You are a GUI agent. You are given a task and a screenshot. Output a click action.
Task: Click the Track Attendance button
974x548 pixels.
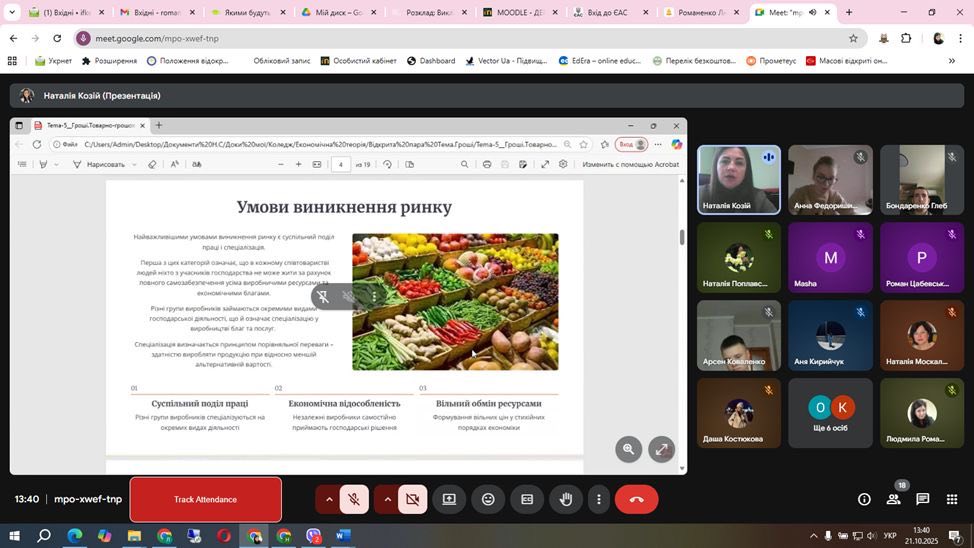click(x=206, y=500)
